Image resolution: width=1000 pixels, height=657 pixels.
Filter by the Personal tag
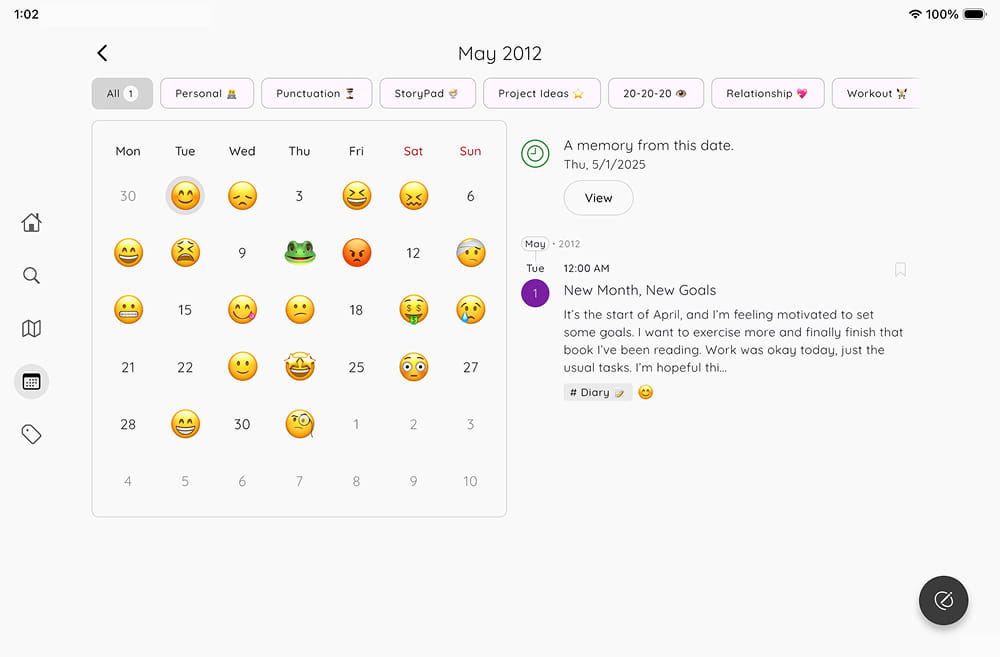207,93
